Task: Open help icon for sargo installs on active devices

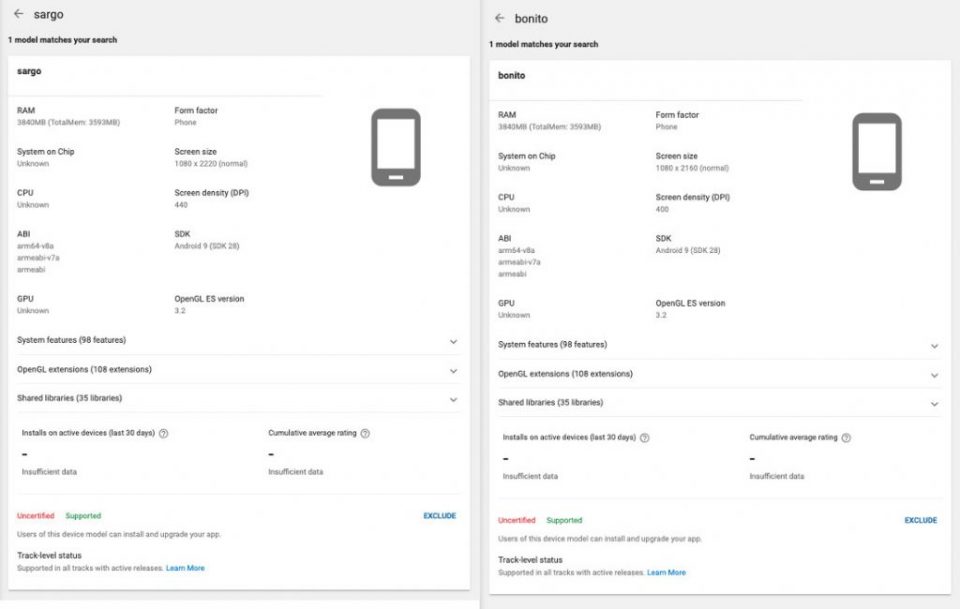Action: (163, 433)
